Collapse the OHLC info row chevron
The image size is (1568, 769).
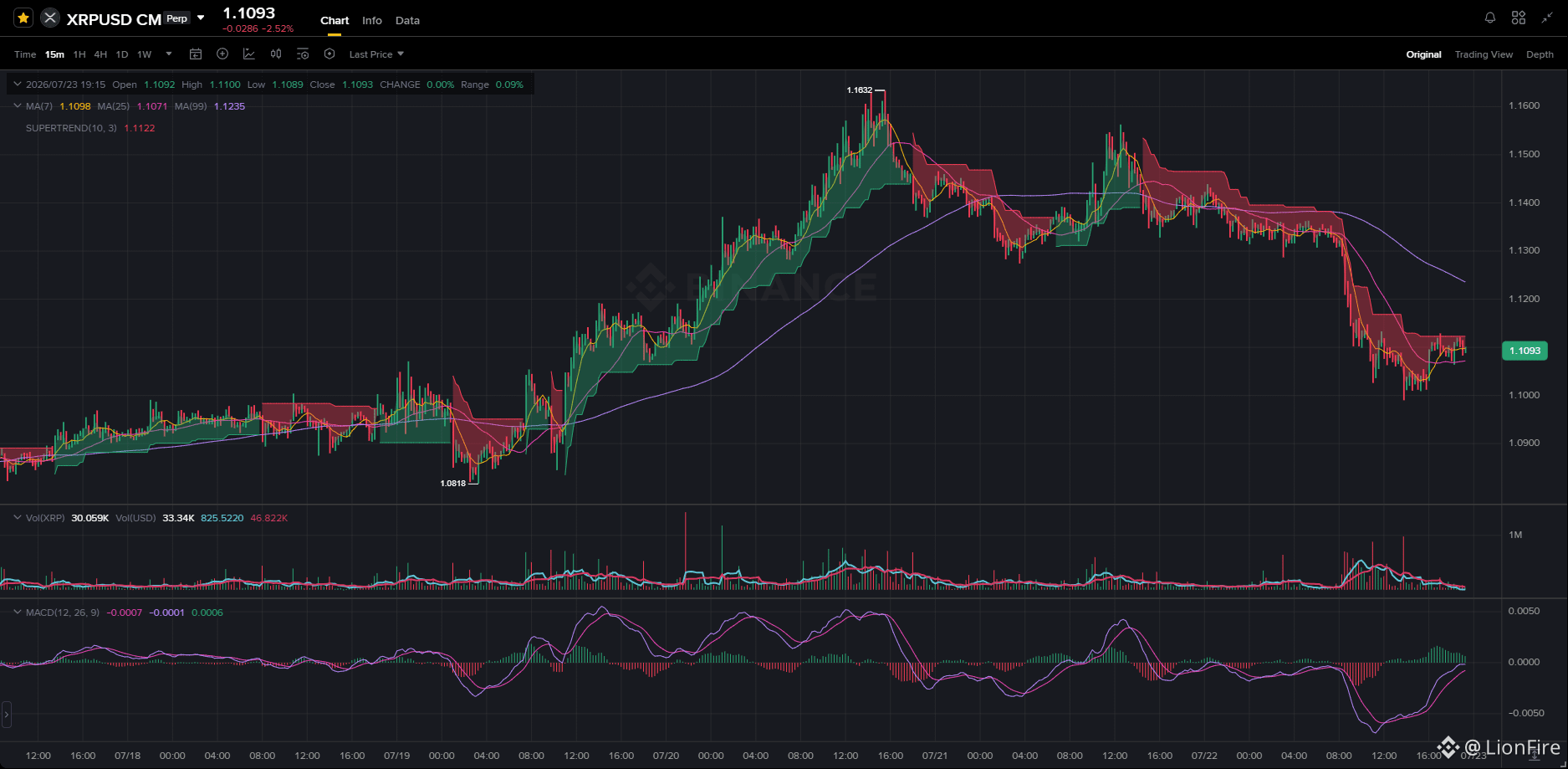(17, 85)
